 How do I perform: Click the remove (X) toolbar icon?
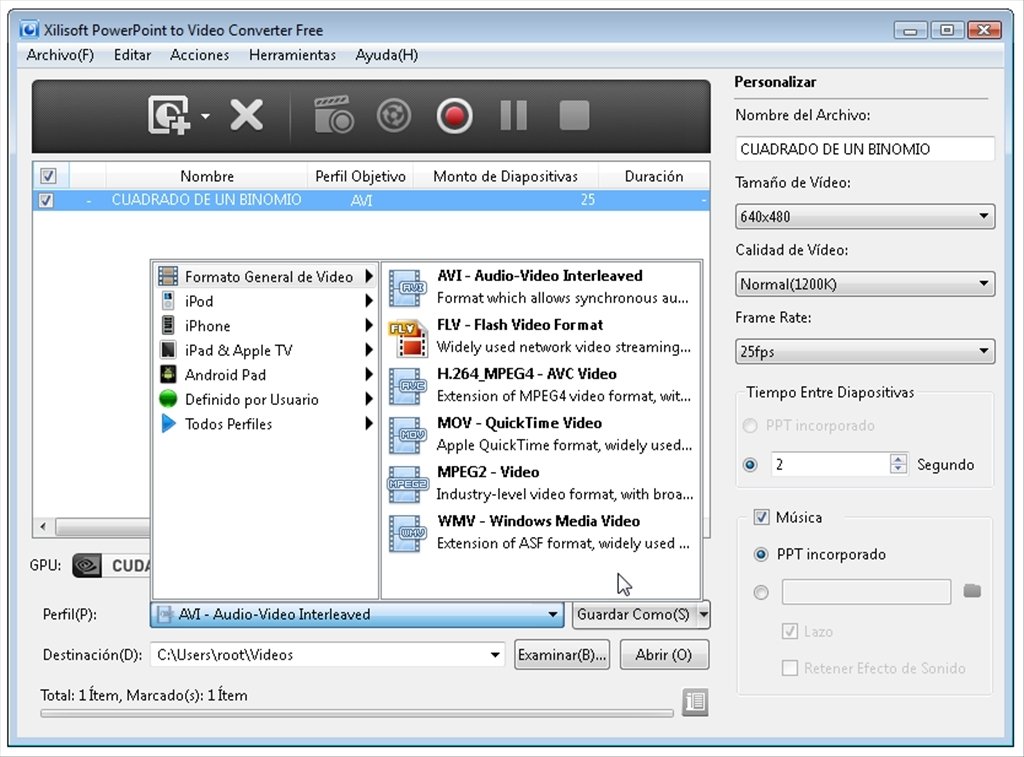click(246, 116)
